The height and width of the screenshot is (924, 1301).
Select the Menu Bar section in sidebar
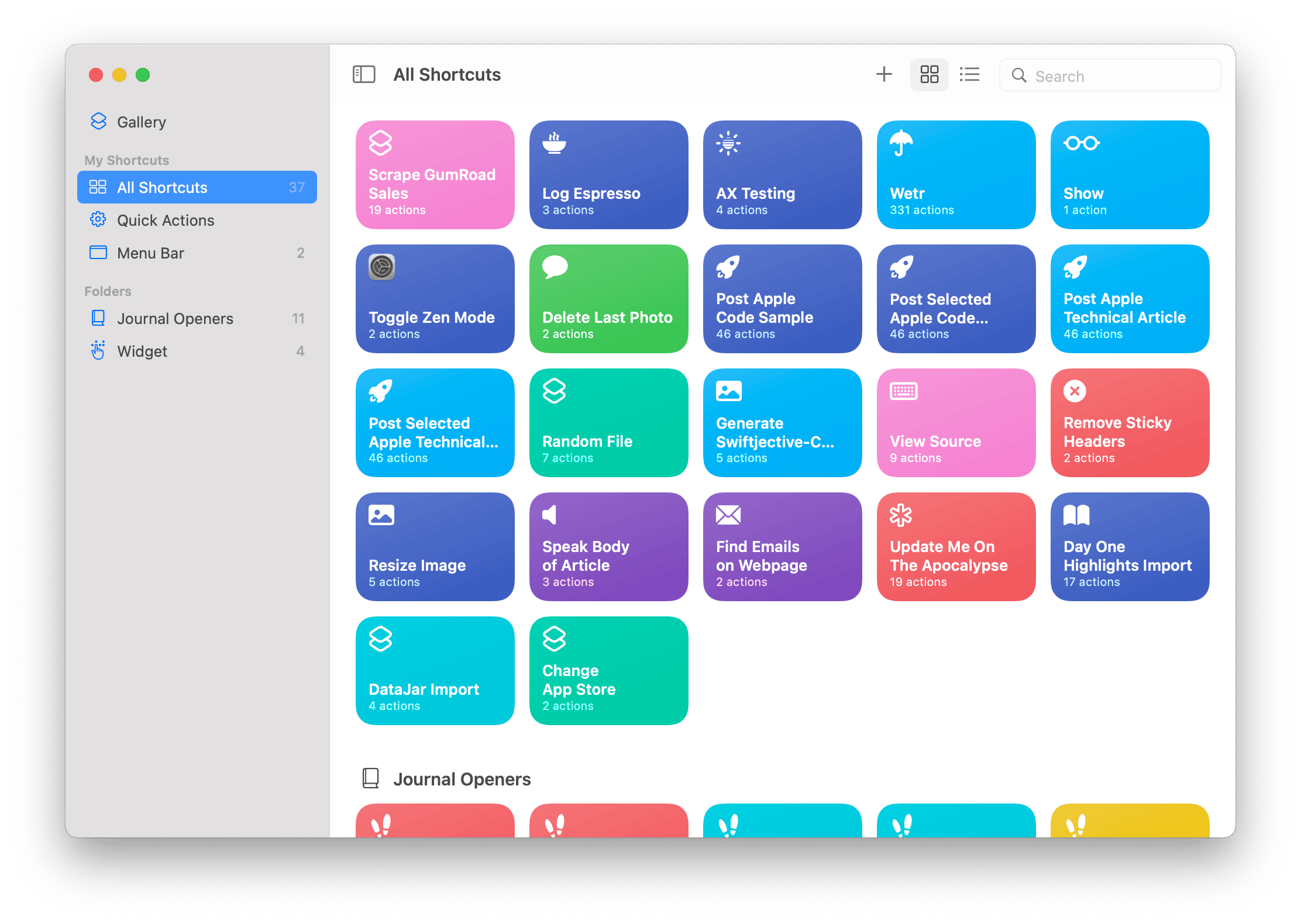click(150, 253)
